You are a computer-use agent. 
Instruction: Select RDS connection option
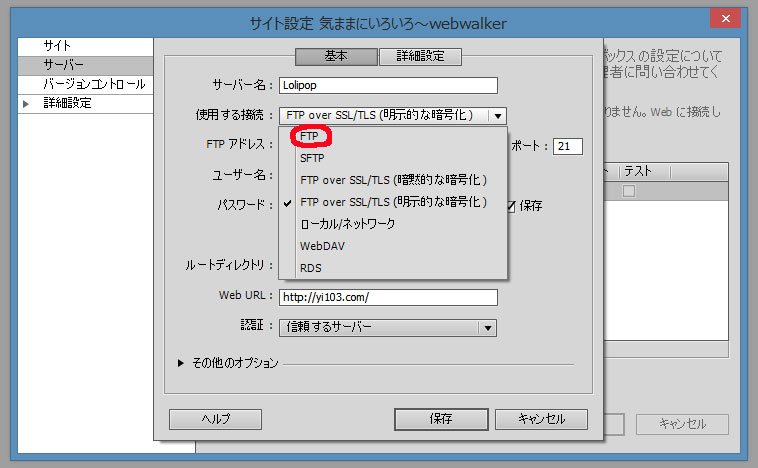[310, 268]
